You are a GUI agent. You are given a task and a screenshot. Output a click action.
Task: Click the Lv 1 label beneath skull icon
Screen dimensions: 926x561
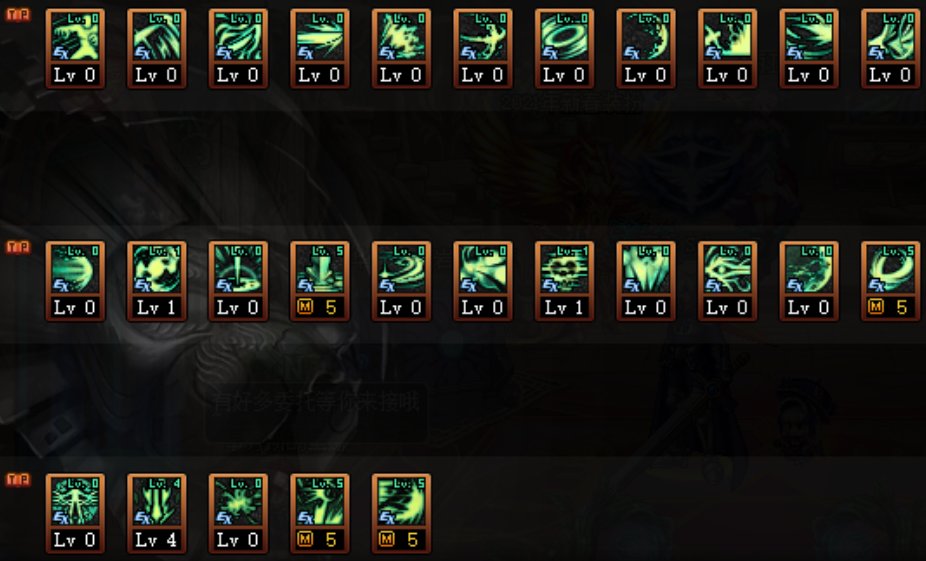point(564,307)
